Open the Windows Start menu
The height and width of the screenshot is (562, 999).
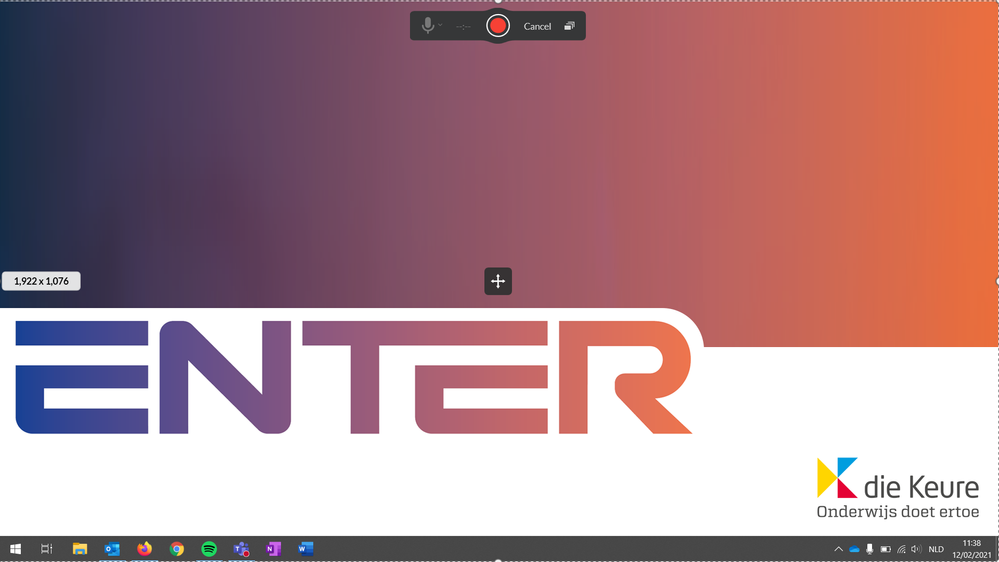pos(15,549)
